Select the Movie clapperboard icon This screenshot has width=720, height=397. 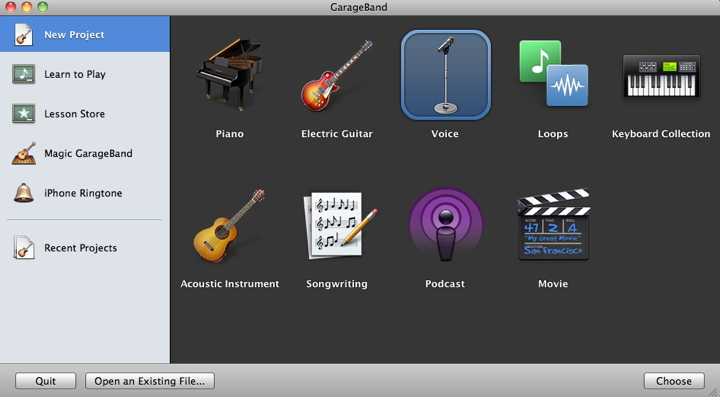(554, 224)
